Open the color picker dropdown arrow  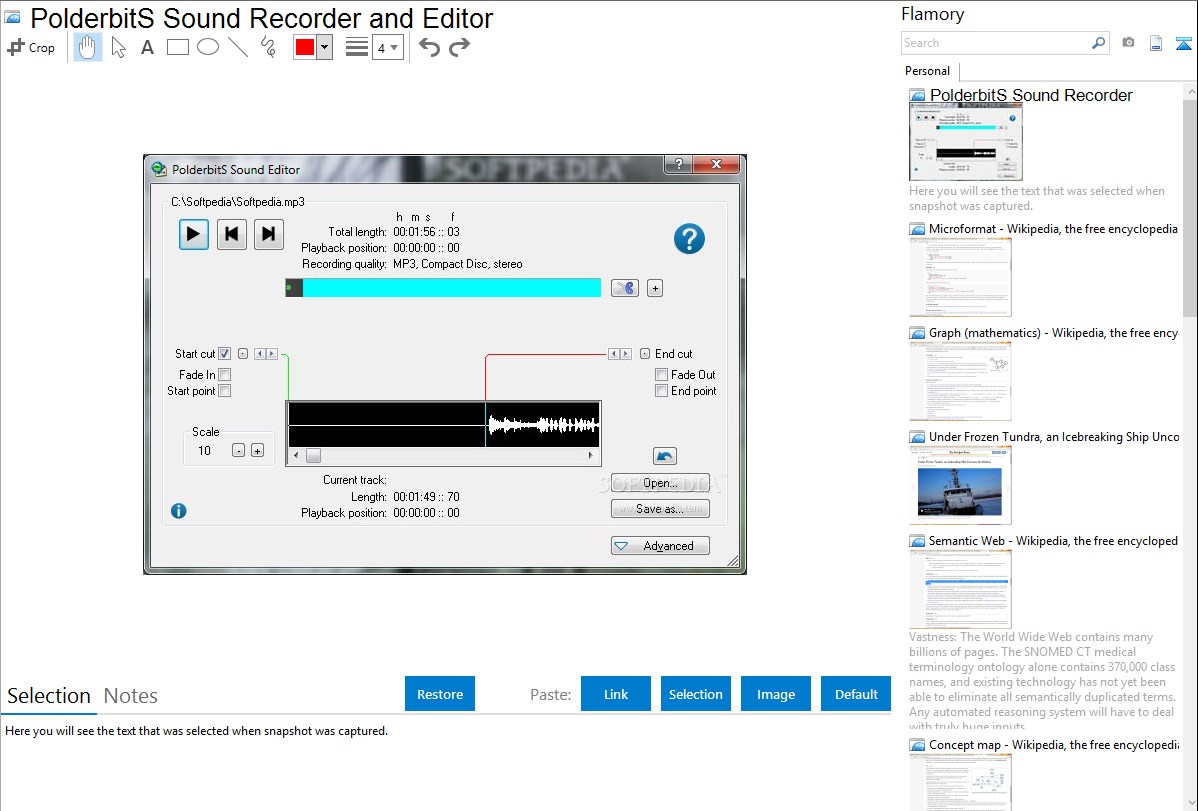coord(324,47)
